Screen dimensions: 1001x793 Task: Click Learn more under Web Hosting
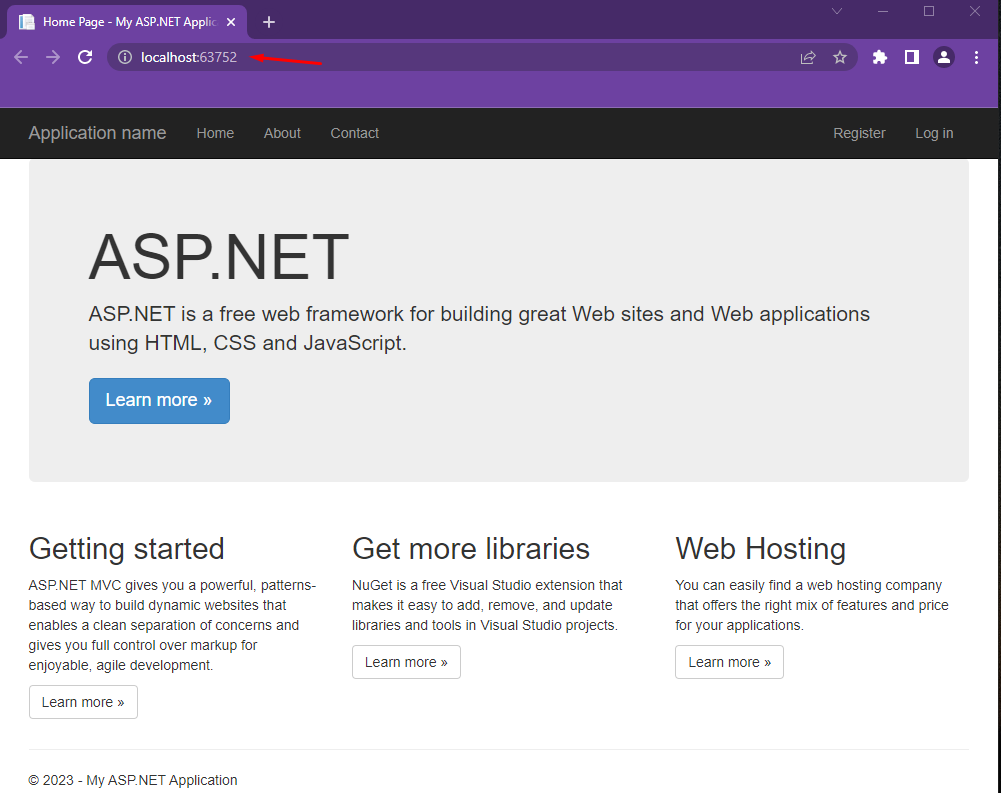coord(729,662)
